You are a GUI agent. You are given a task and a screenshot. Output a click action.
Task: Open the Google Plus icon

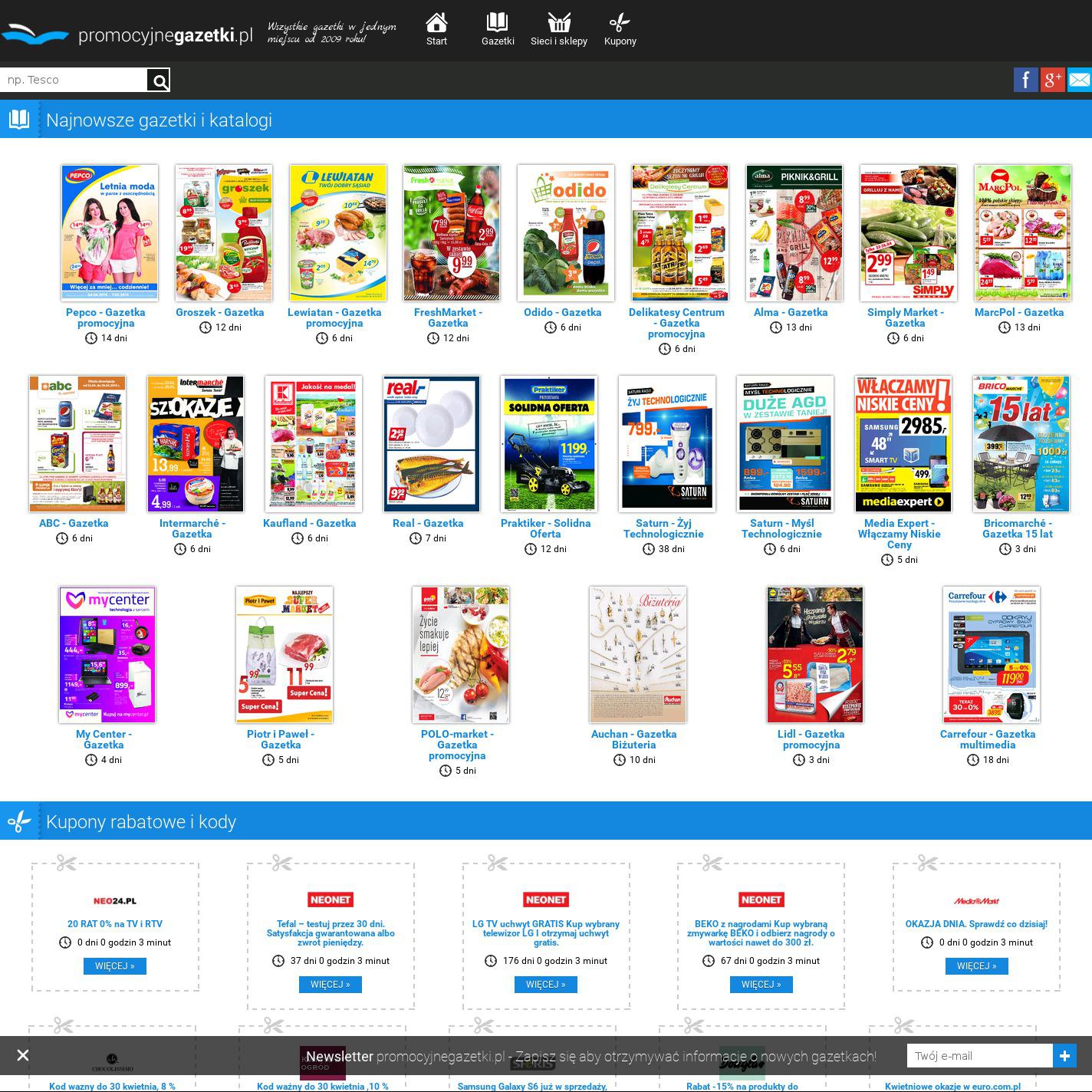coord(1052,80)
